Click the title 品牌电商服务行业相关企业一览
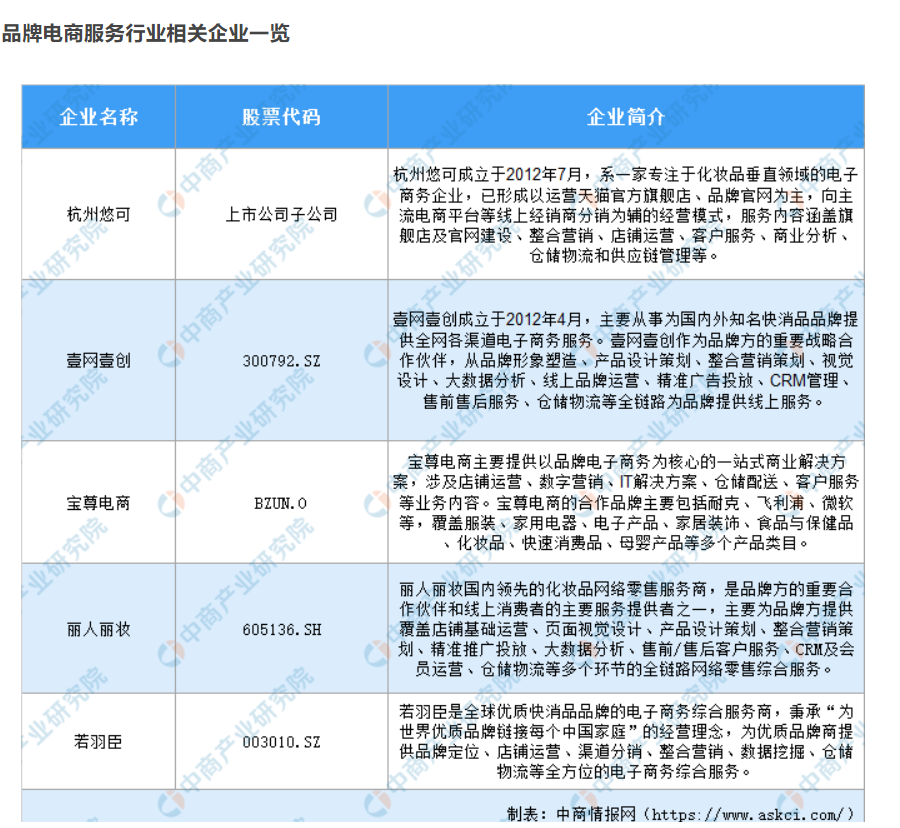900x828 pixels. click(x=146, y=33)
